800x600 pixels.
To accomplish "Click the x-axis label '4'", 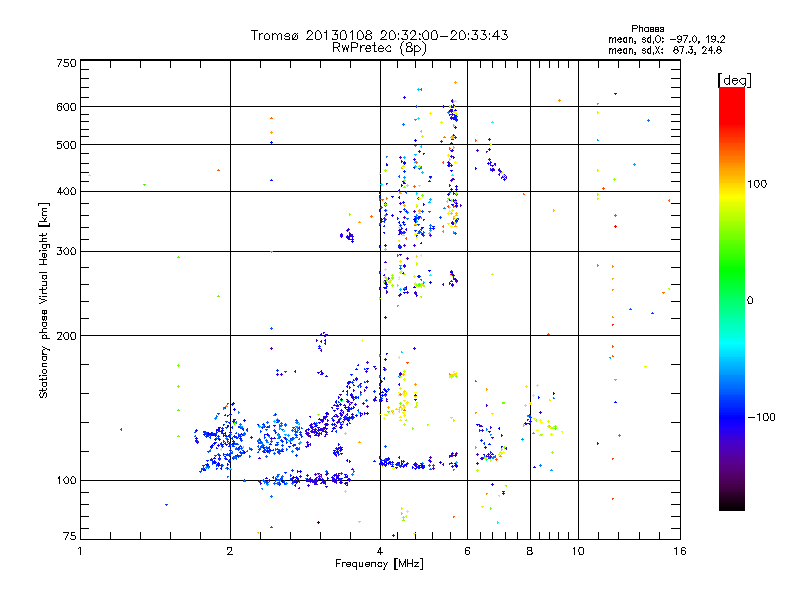I will point(380,551).
